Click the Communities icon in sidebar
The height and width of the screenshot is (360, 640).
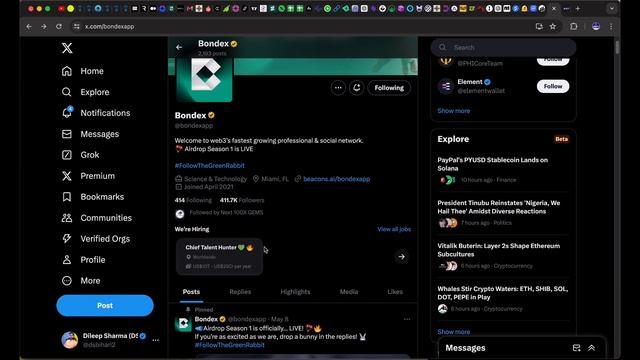click(x=67, y=218)
